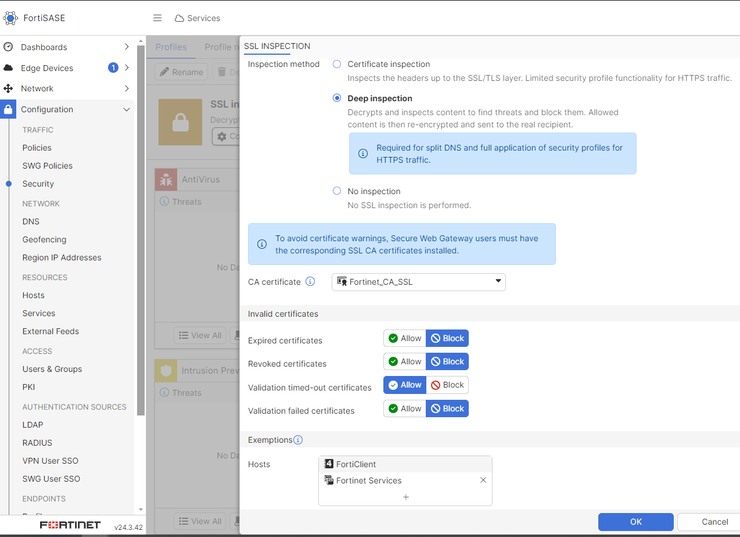Click the Network arrows icon

click(8, 88)
